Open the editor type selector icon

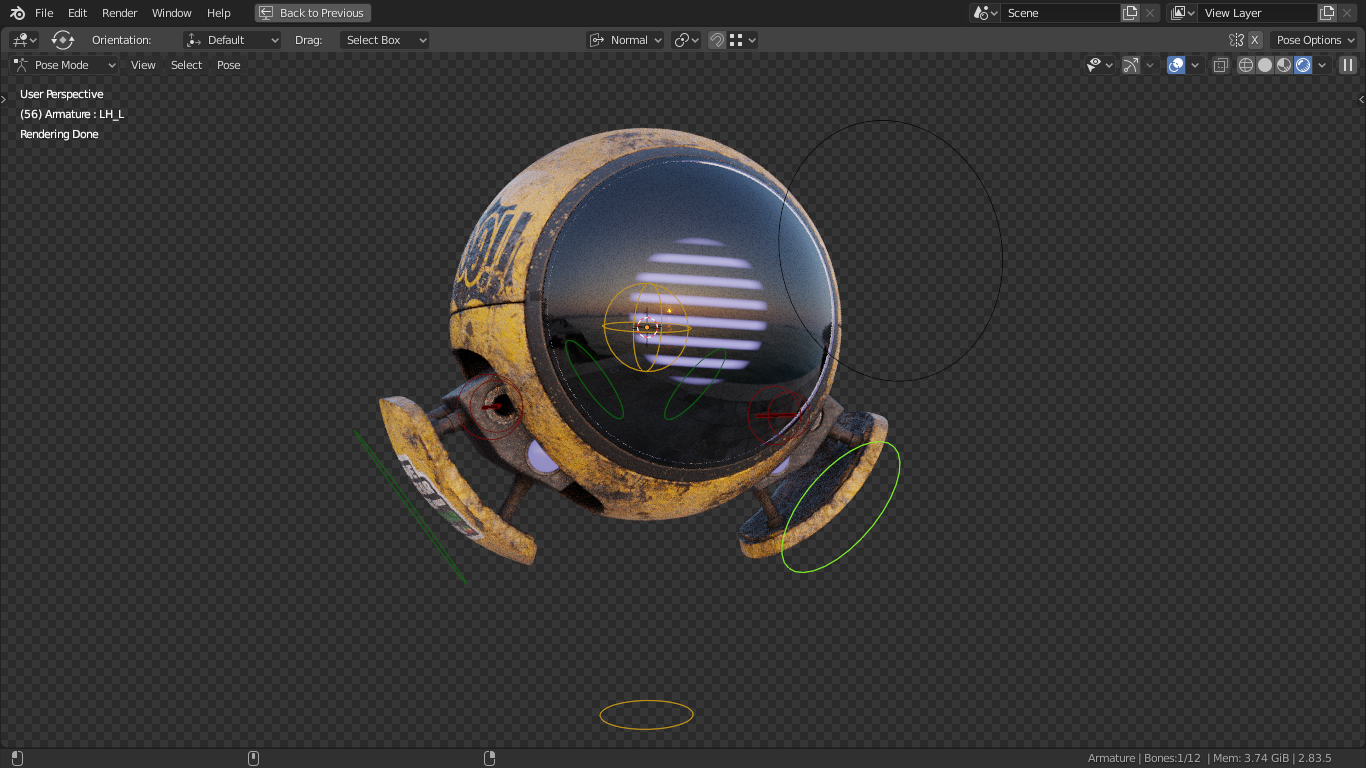tap(18, 40)
